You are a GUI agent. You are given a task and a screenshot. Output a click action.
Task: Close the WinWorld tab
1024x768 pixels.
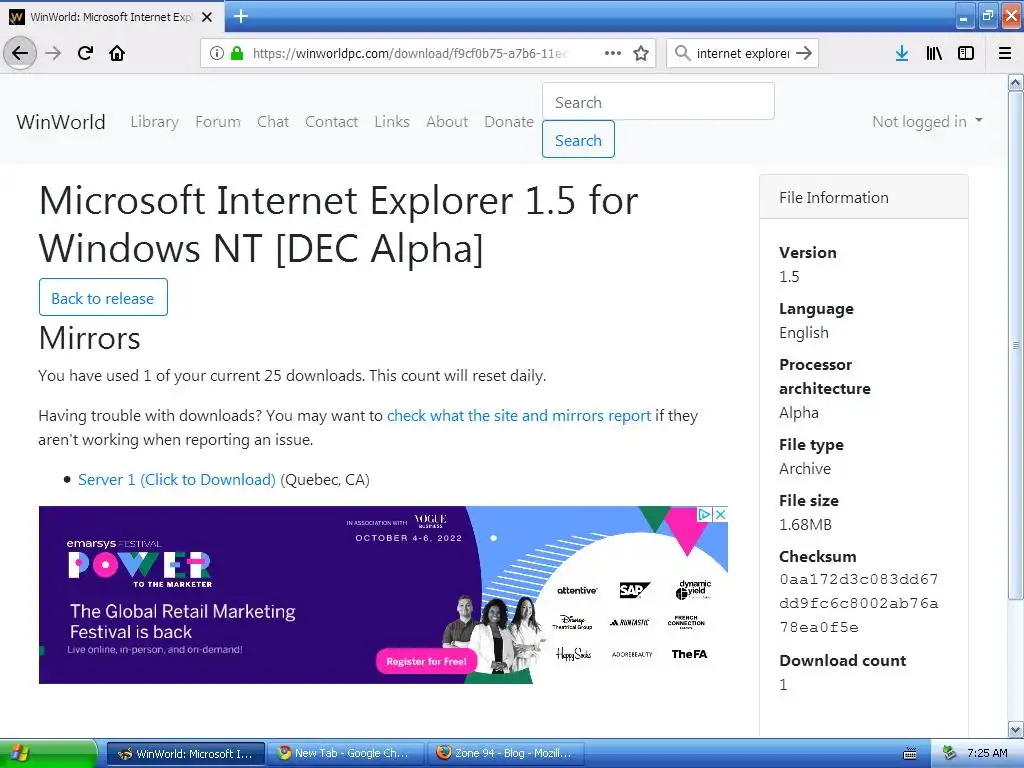(207, 17)
